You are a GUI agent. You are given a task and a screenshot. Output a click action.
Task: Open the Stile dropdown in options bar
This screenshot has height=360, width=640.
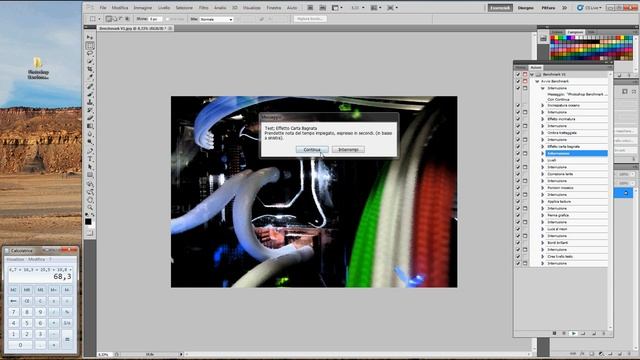pyautogui.click(x=216, y=19)
